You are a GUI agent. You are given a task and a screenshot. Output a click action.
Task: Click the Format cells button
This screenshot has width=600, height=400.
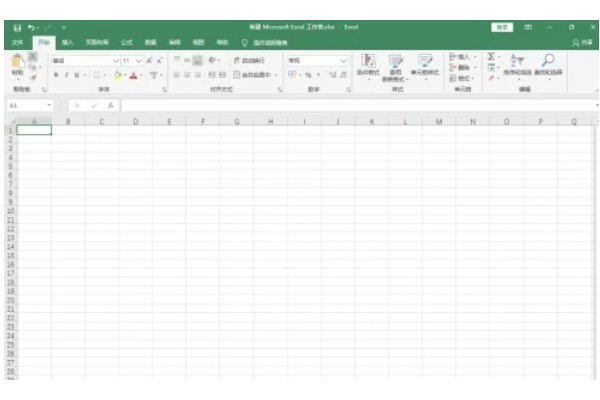tap(461, 78)
